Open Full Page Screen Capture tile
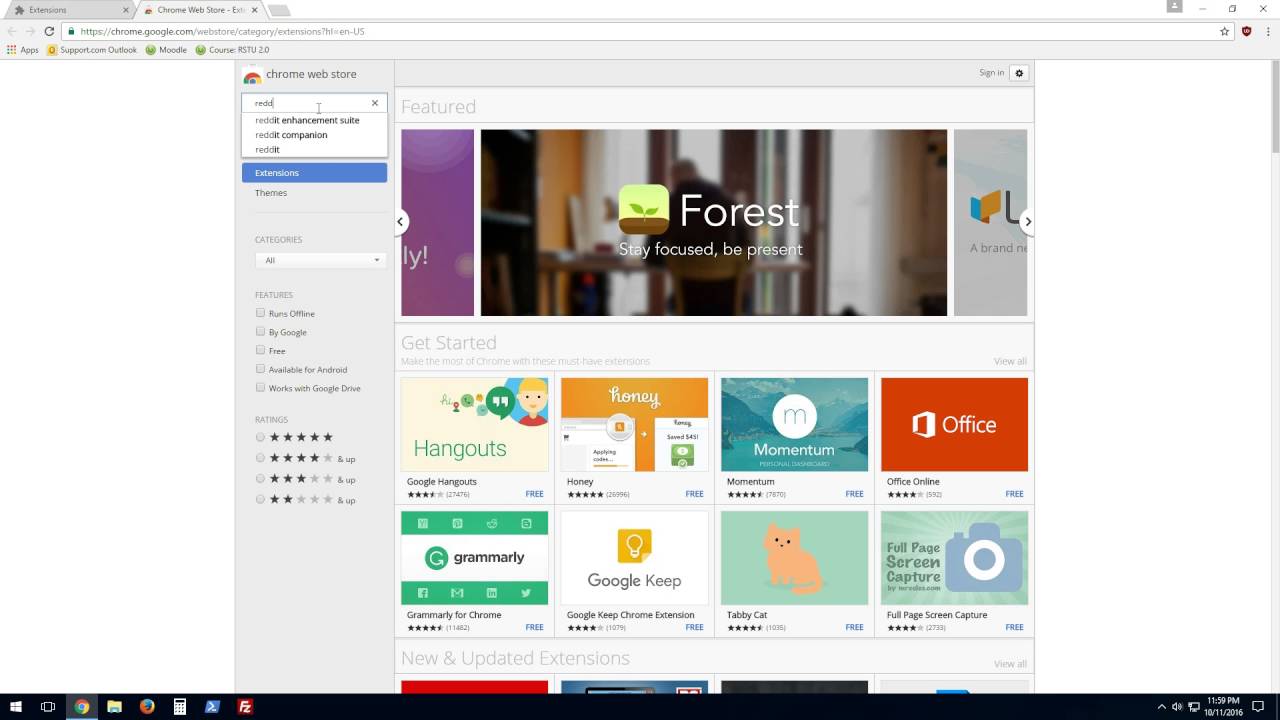Viewport: 1280px width, 720px height. point(954,572)
